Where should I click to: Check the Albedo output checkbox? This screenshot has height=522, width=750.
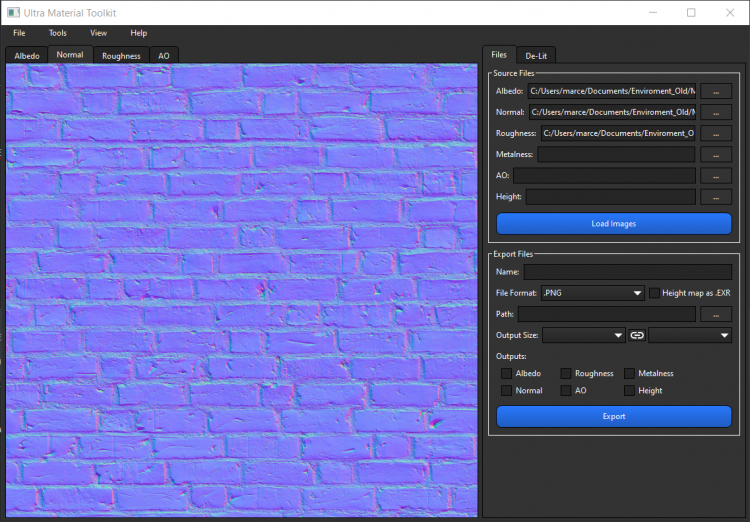pos(506,373)
